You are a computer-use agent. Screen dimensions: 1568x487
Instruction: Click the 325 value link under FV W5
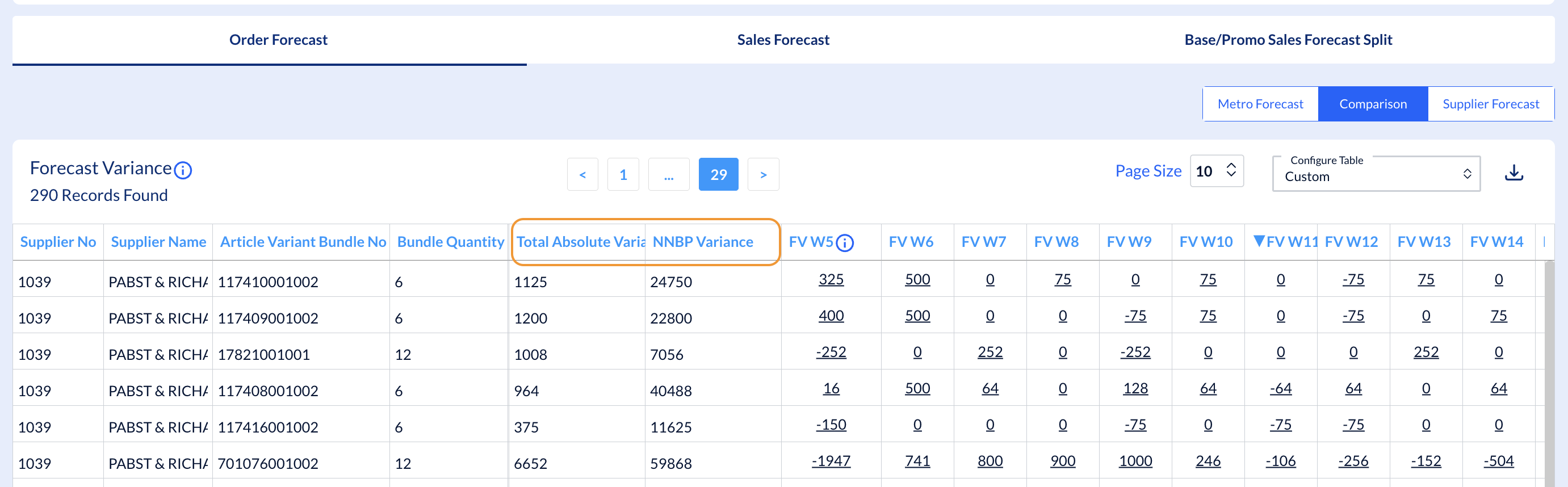point(831,279)
